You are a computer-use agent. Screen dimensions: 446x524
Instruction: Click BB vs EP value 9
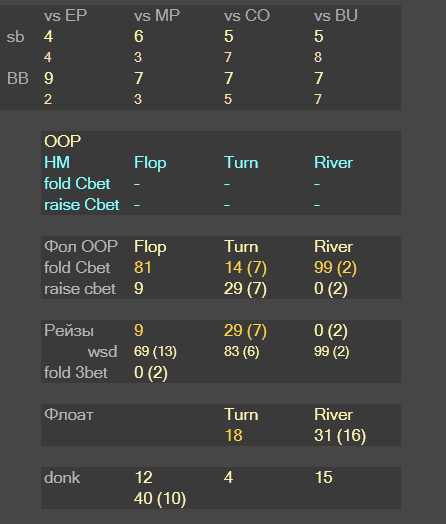[48, 79]
